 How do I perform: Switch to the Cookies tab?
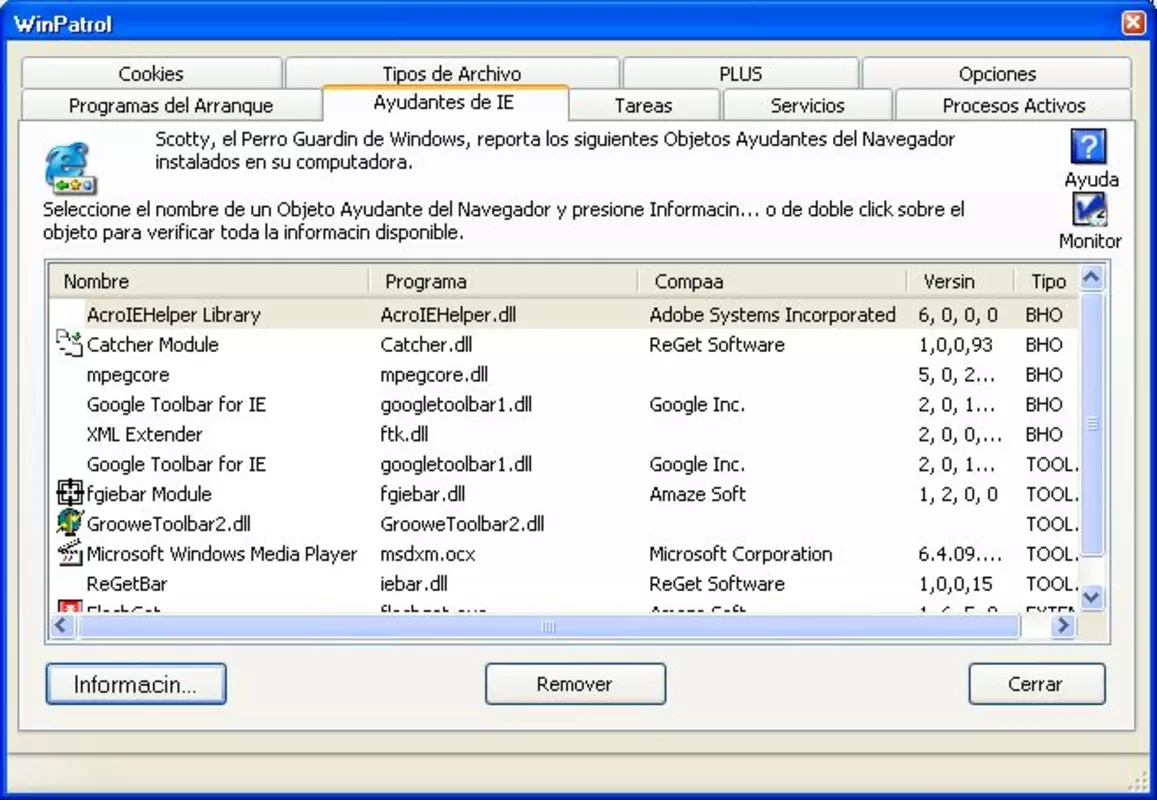point(151,73)
